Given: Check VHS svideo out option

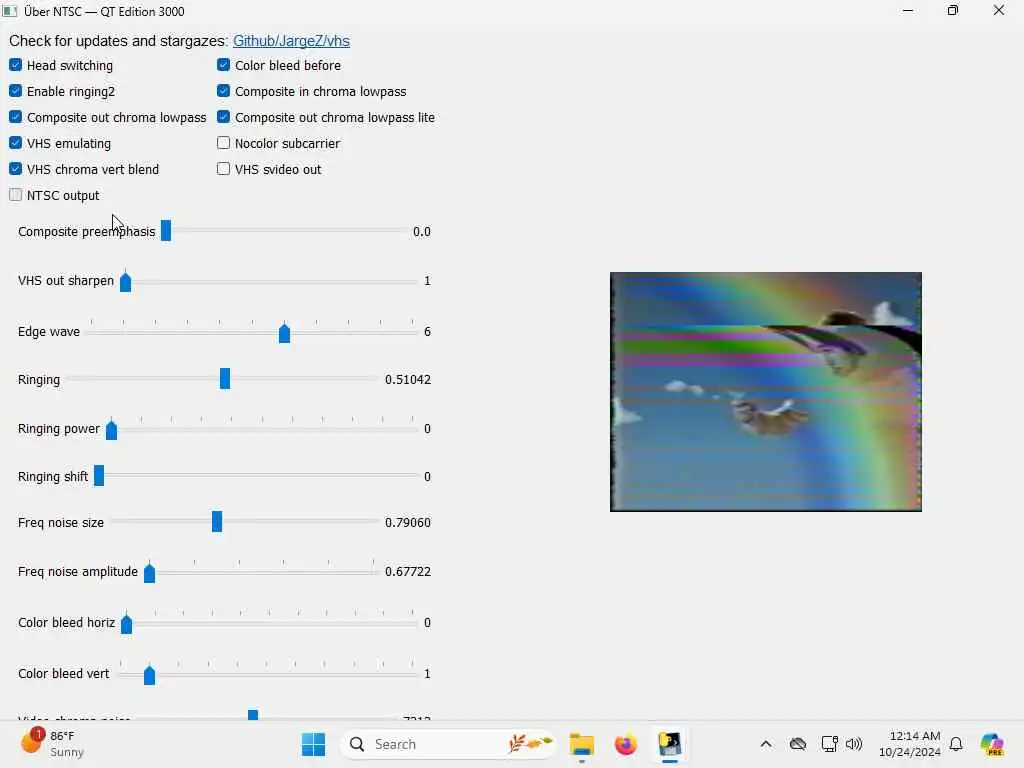Looking at the screenshot, I should (223, 168).
